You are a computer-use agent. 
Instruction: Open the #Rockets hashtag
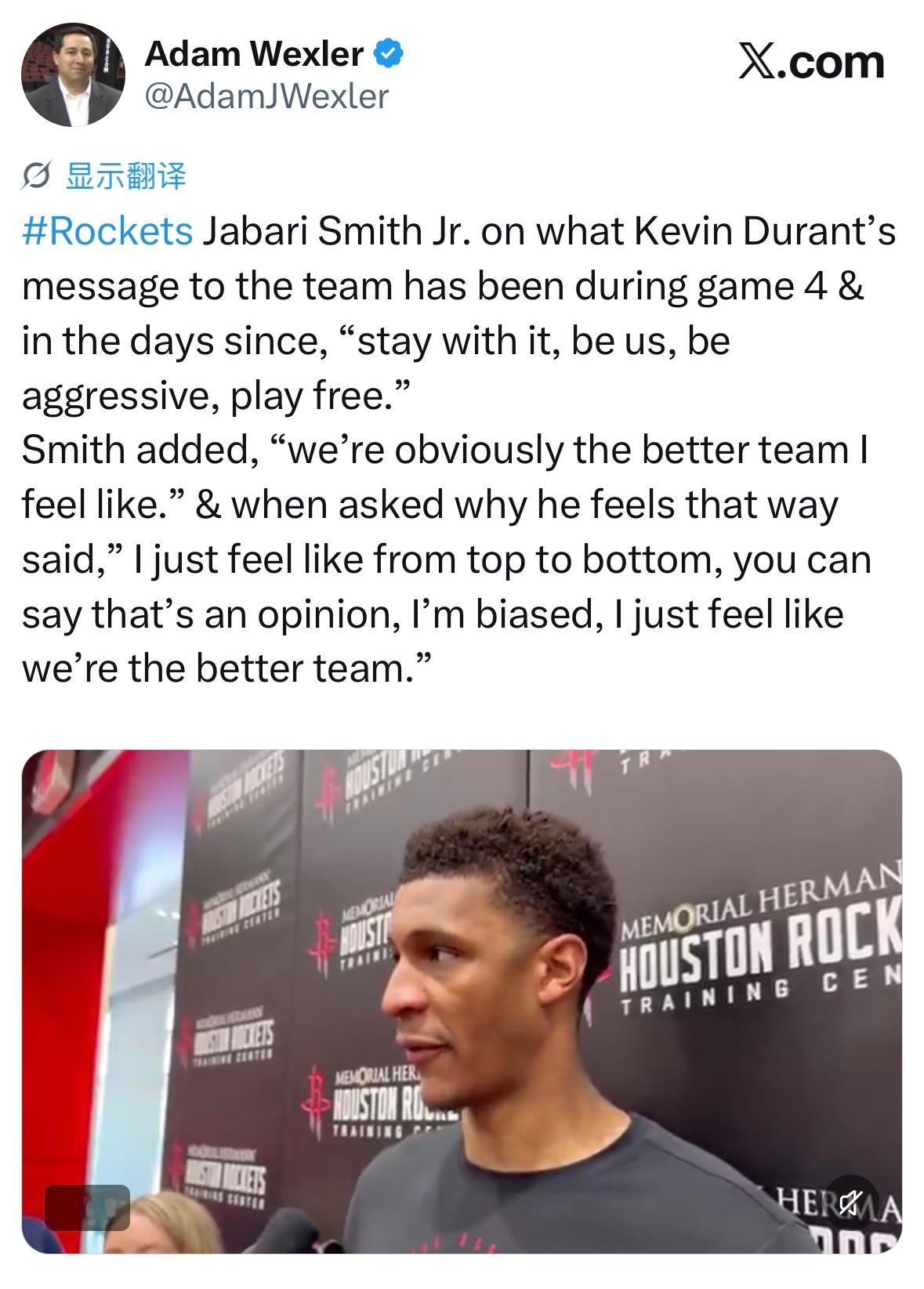click(x=107, y=231)
